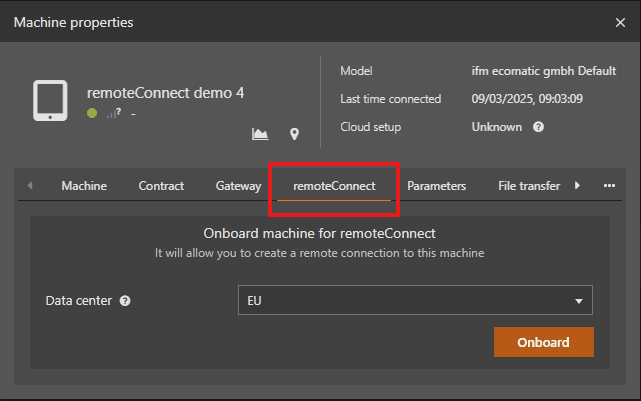The height and width of the screenshot is (401, 641).
Task: Click Data center help question mark
Action: [125, 301]
